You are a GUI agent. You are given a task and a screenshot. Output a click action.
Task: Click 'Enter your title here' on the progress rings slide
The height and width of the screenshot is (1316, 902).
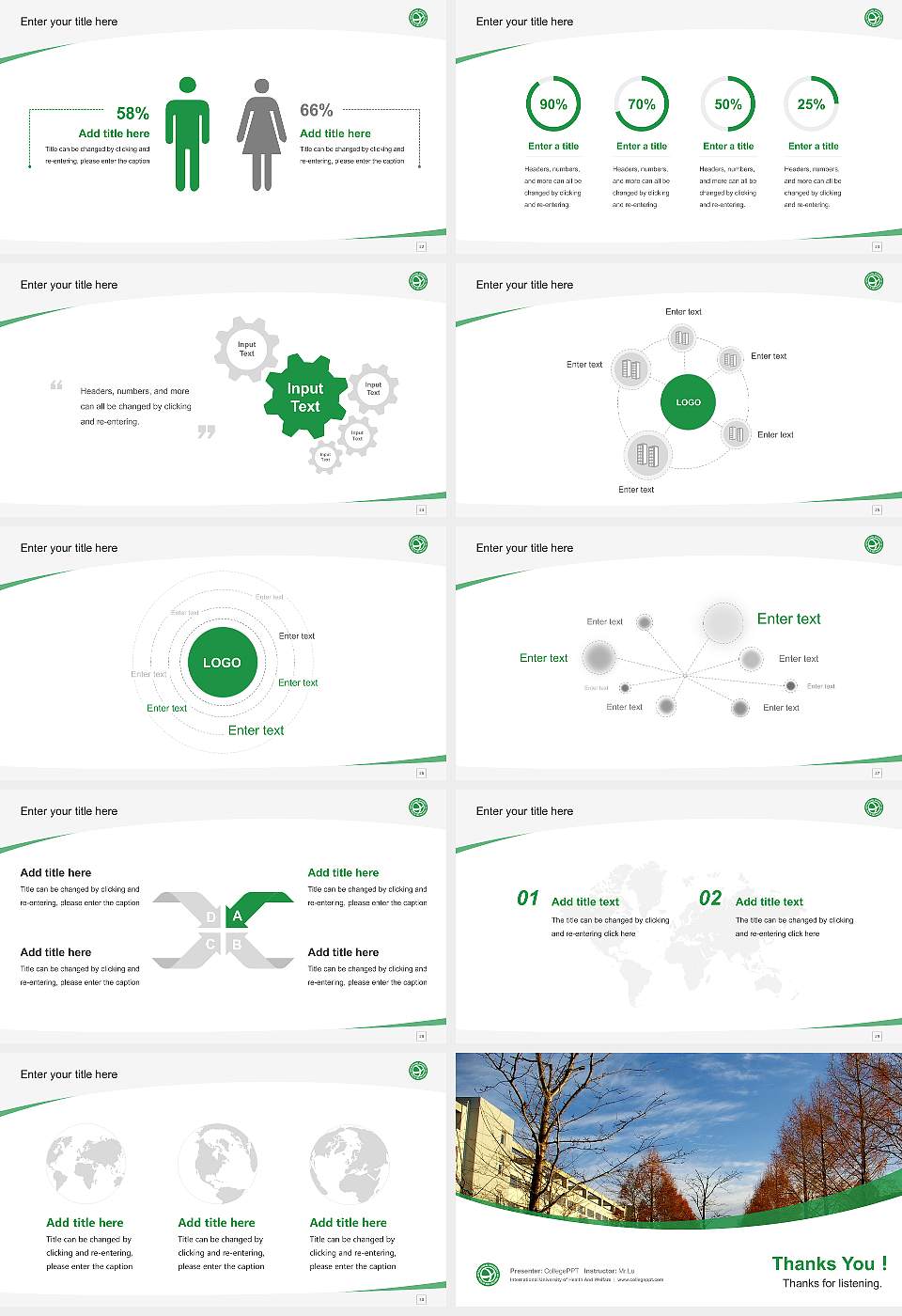[x=524, y=22]
